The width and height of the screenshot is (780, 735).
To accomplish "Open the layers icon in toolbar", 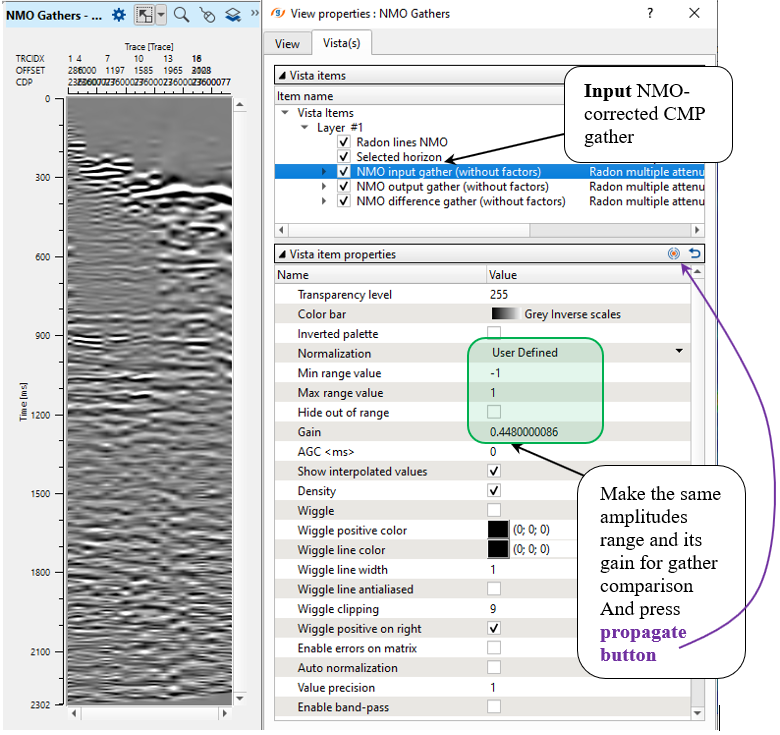I will (232, 15).
